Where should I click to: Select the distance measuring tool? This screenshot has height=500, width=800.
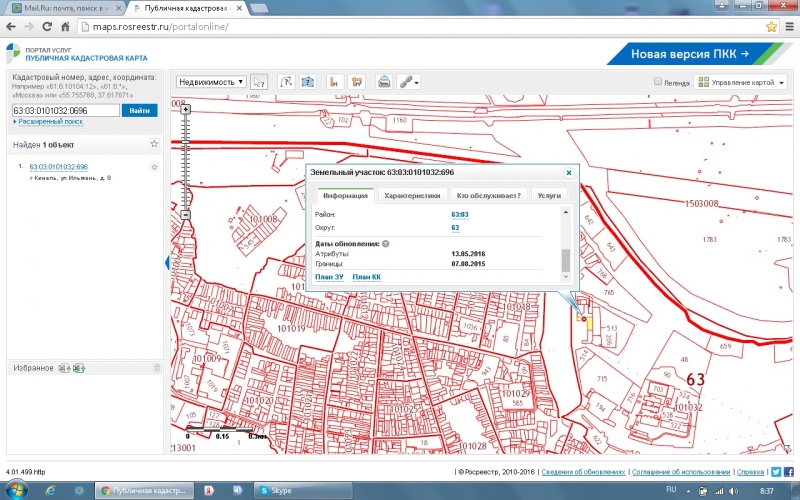[x=335, y=82]
